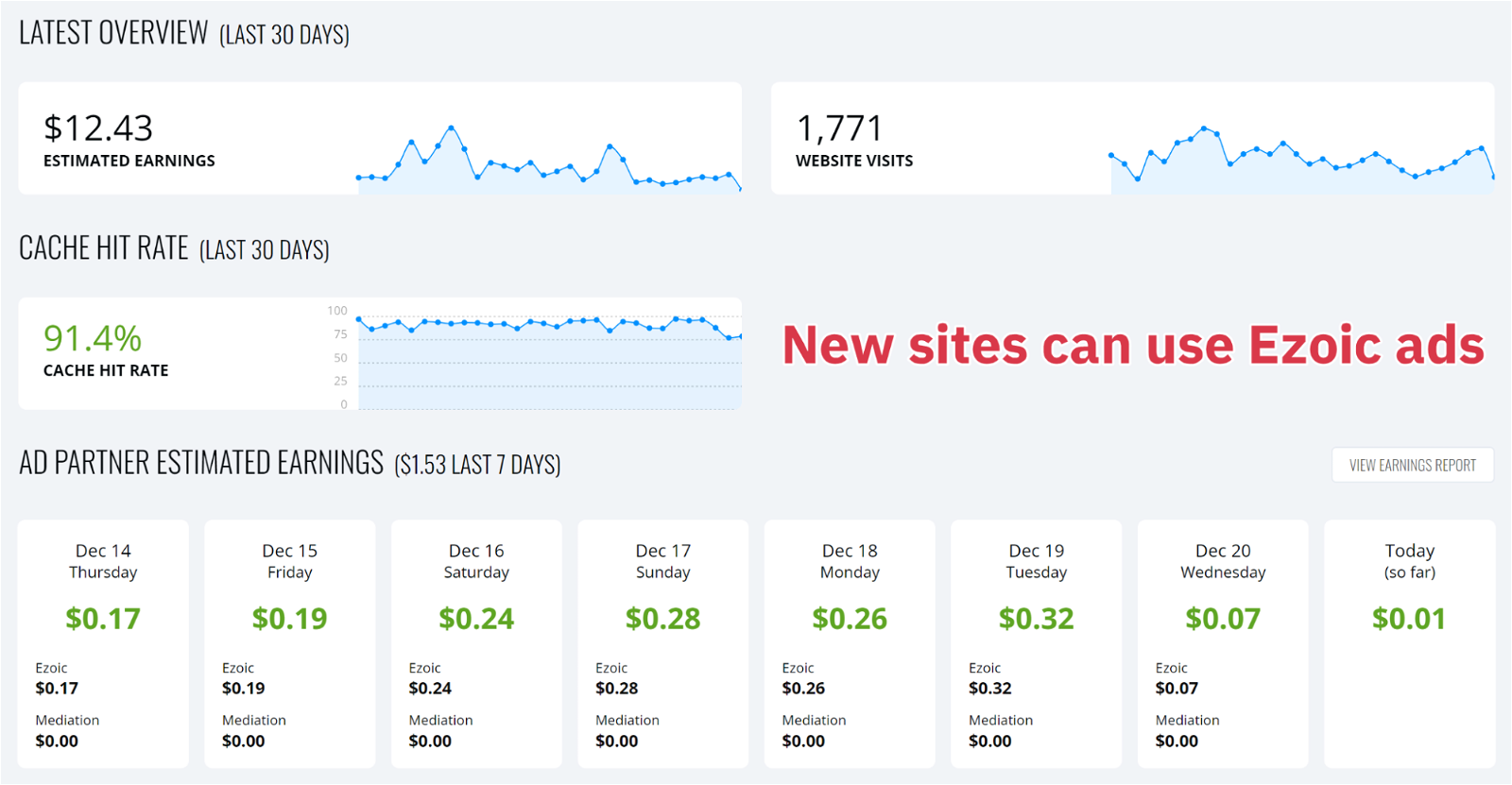The image size is (1512, 785).
Task: Click the 1,771 Website Visits figure
Action: point(839,128)
